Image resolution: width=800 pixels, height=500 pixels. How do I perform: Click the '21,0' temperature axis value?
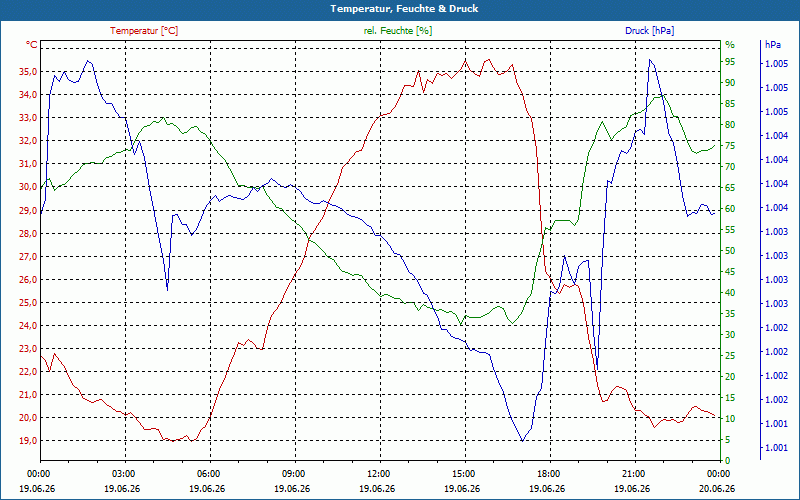(x=28, y=394)
